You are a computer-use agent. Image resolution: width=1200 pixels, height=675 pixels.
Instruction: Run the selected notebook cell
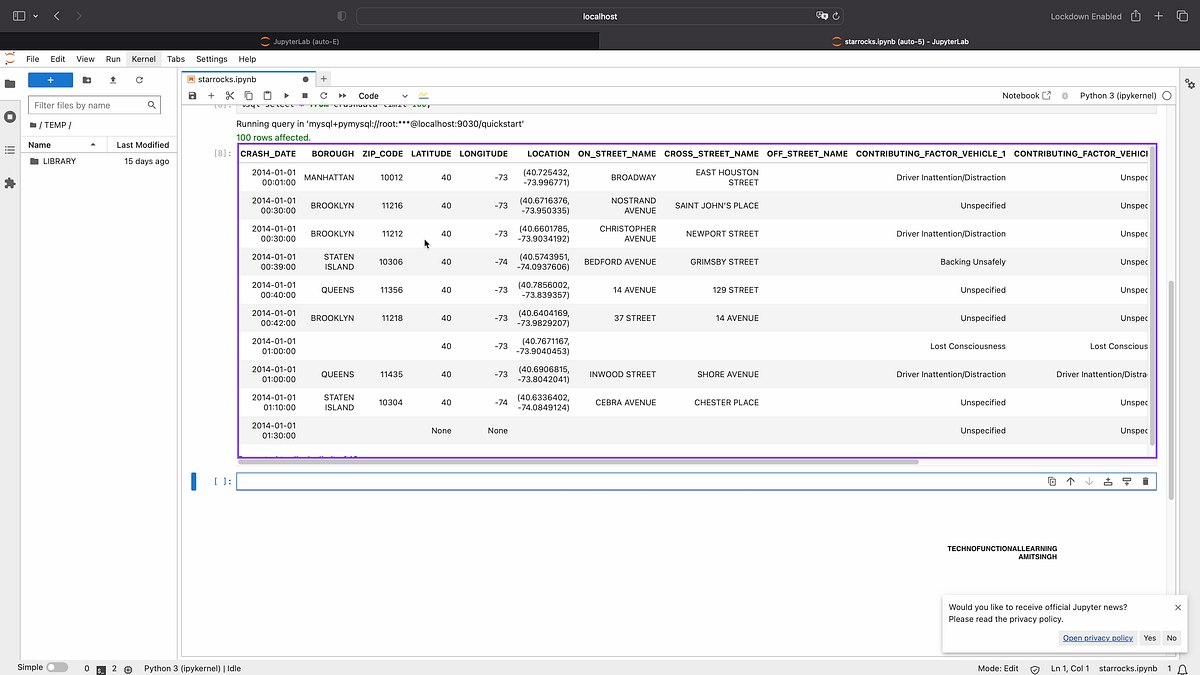285,95
